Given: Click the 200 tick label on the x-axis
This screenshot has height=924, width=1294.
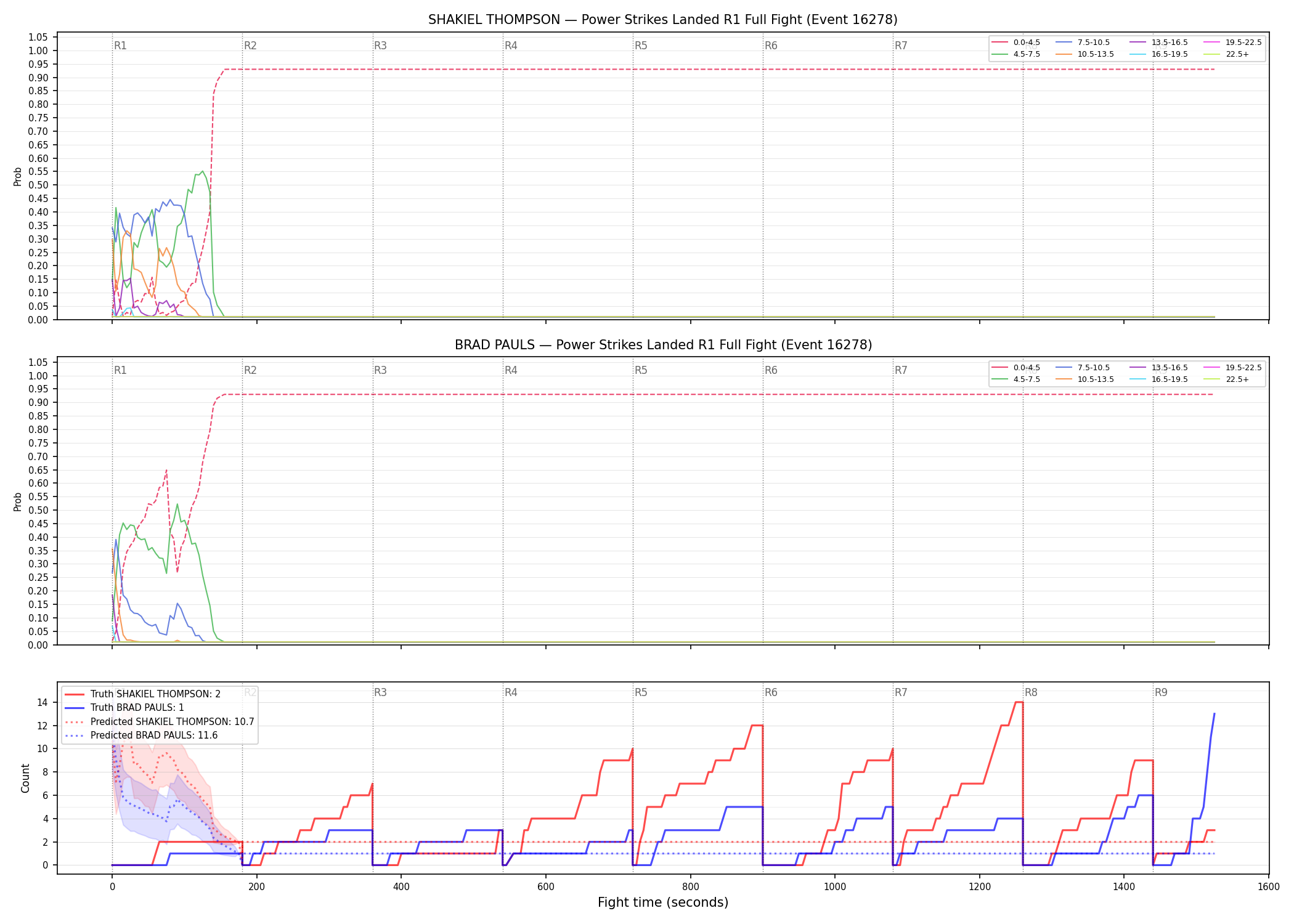Looking at the screenshot, I should (x=256, y=886).
